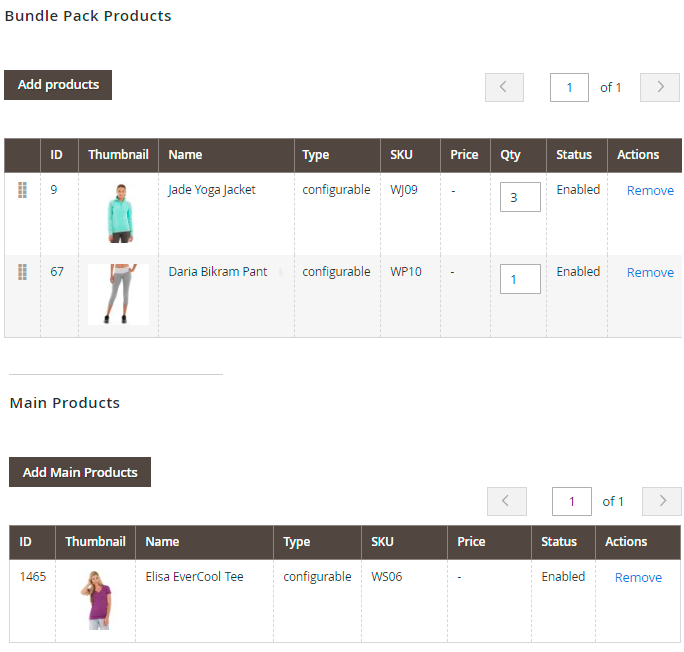Viewport: 684px width, 652px height.
Task: Remove Elisa EverCool Tee from main products
Action: pos(638,577)
